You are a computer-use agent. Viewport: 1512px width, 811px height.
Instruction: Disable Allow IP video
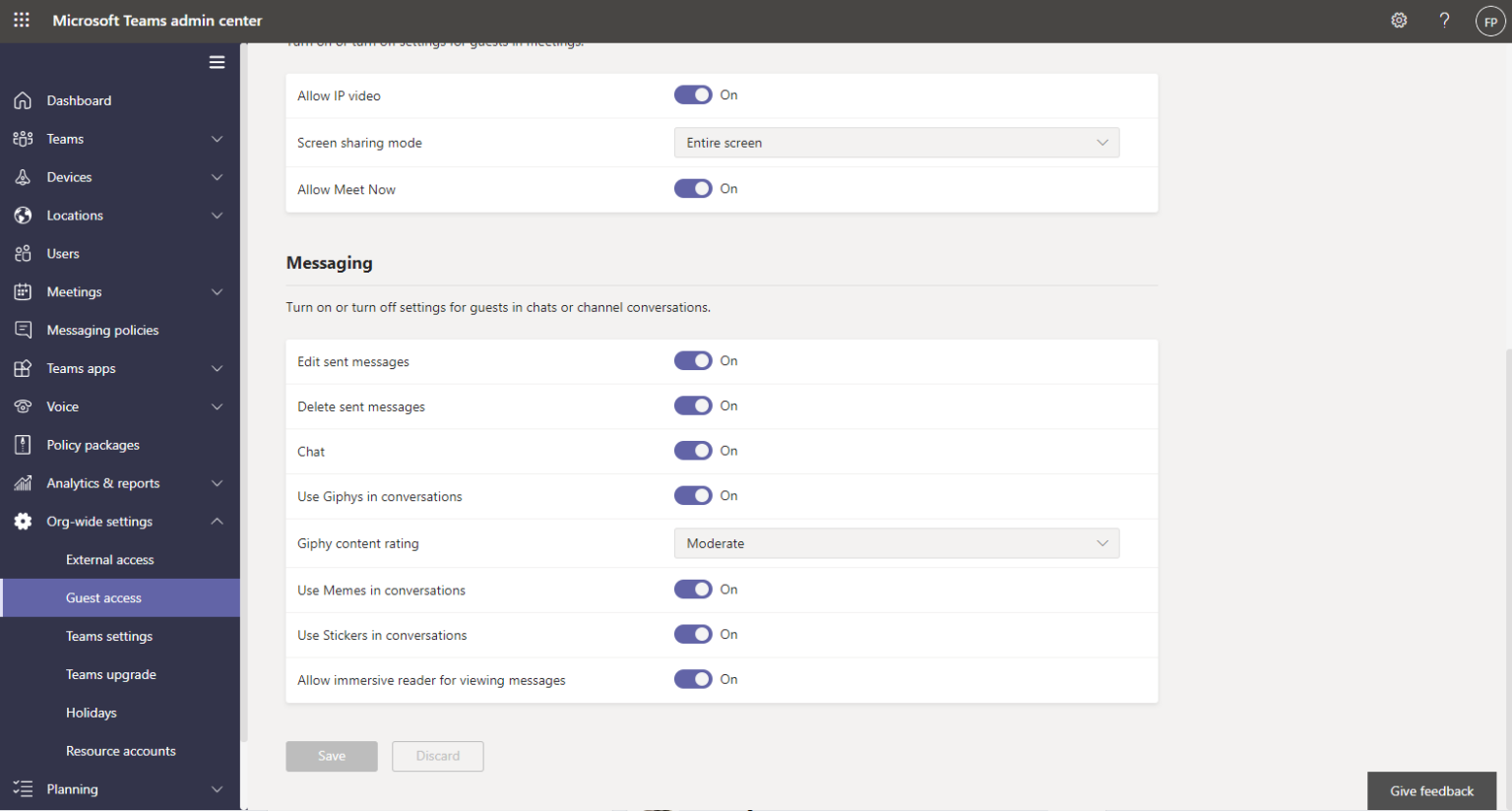point(693,94)
